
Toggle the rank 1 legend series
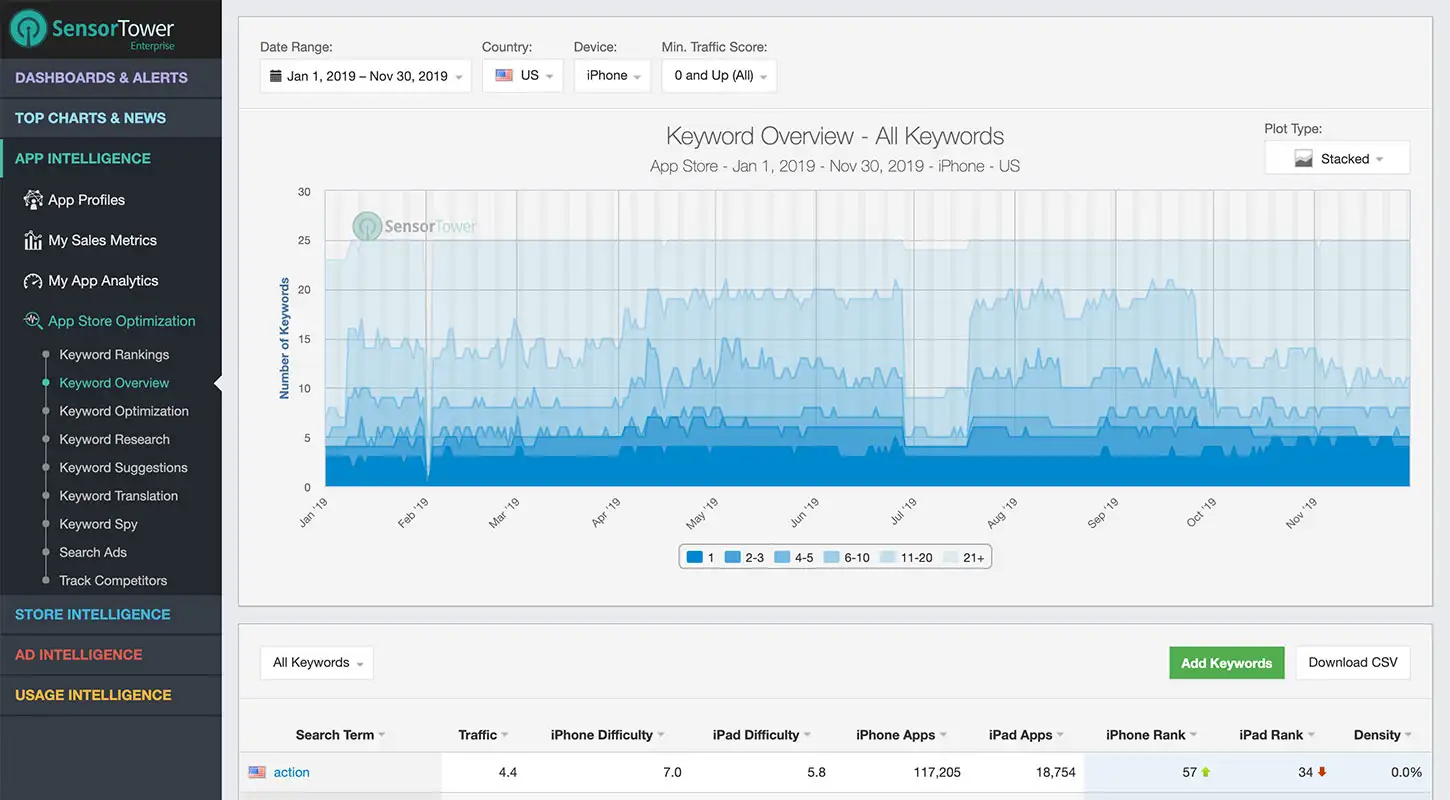[700, 558]
